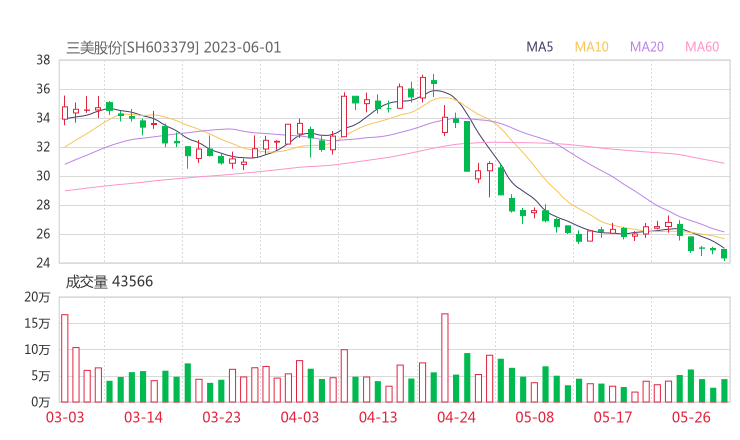The width and height of the screenshot is (740, 440).
Task: Toggle the MA5 moving average legend
Action: coord(540,47)
